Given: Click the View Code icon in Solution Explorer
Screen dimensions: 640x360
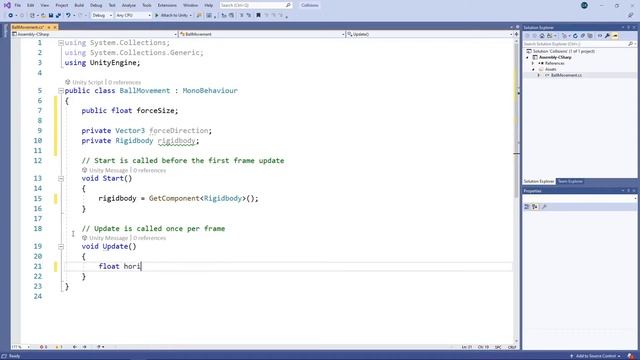Looking at the screenshot, I should coord(600,36).
